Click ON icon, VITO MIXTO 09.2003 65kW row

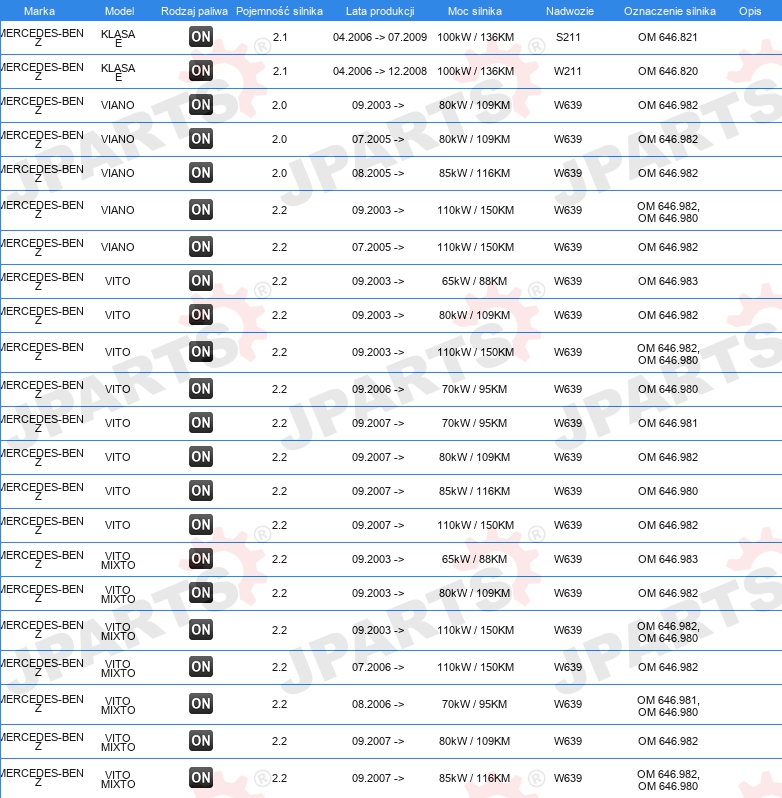coord(200,559)
